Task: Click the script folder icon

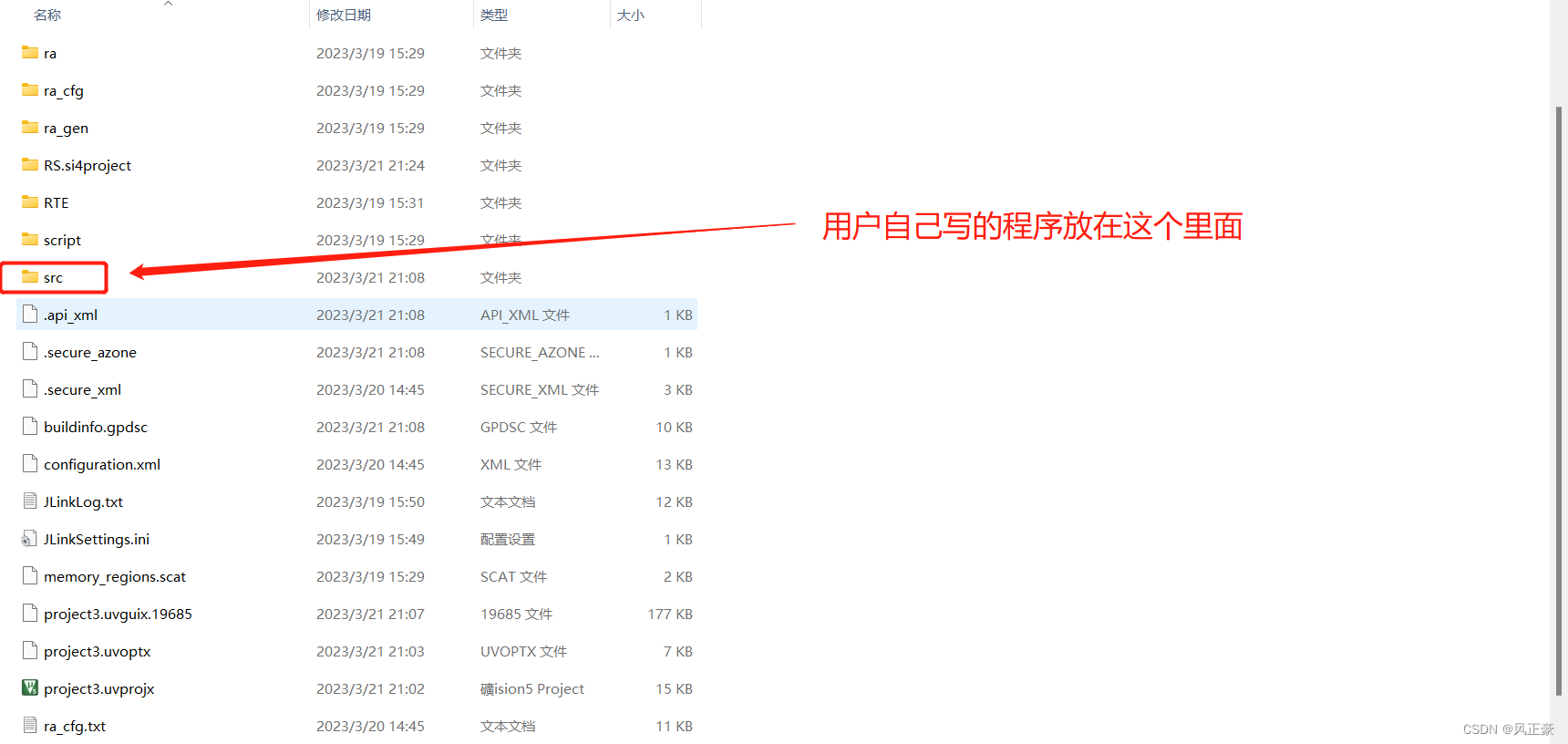Action: (x=30, y=240)
